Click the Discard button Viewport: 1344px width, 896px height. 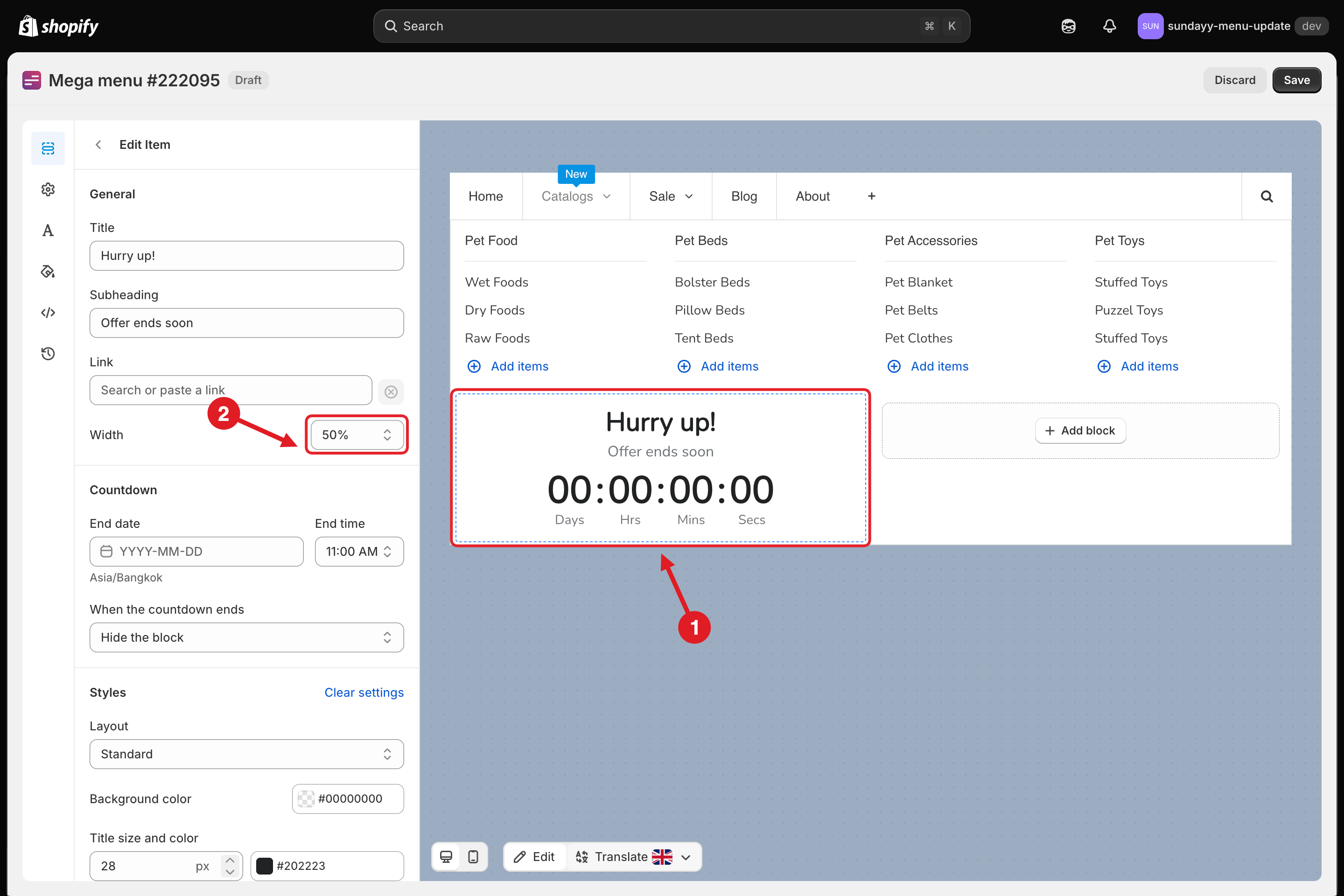coord(1234,80)
